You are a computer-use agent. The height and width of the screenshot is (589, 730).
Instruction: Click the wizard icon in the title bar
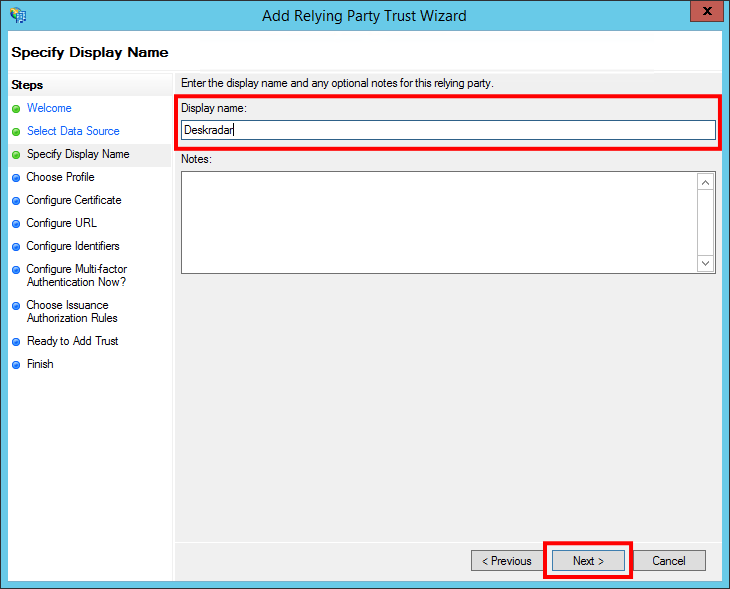18,15
